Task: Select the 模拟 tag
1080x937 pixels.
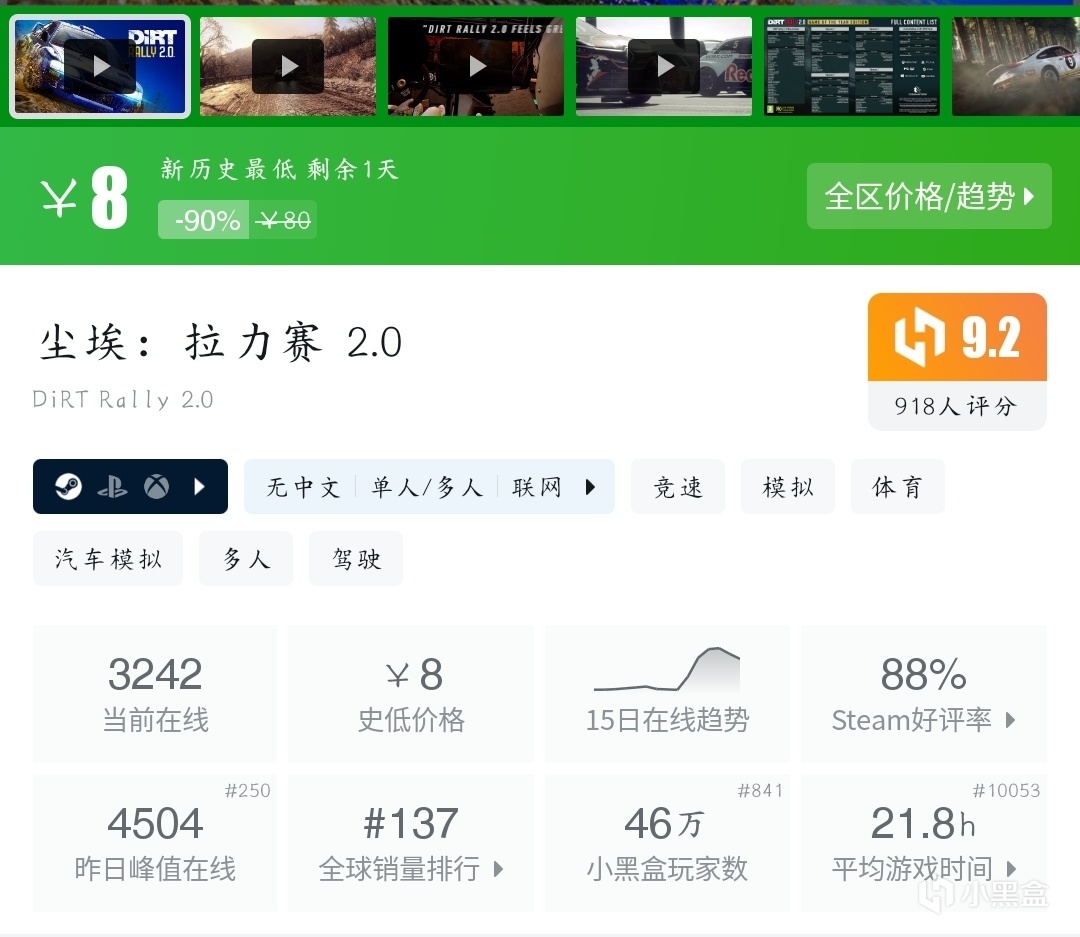Action: pyautogui.click(x=788, y=487)
